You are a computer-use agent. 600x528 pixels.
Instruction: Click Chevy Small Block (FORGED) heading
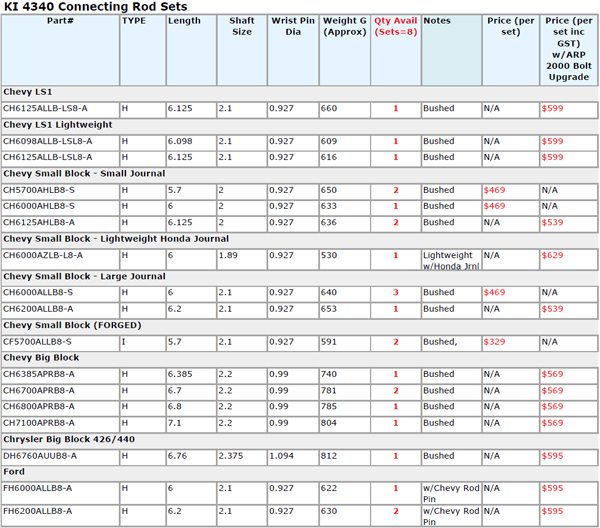[72, 325]
